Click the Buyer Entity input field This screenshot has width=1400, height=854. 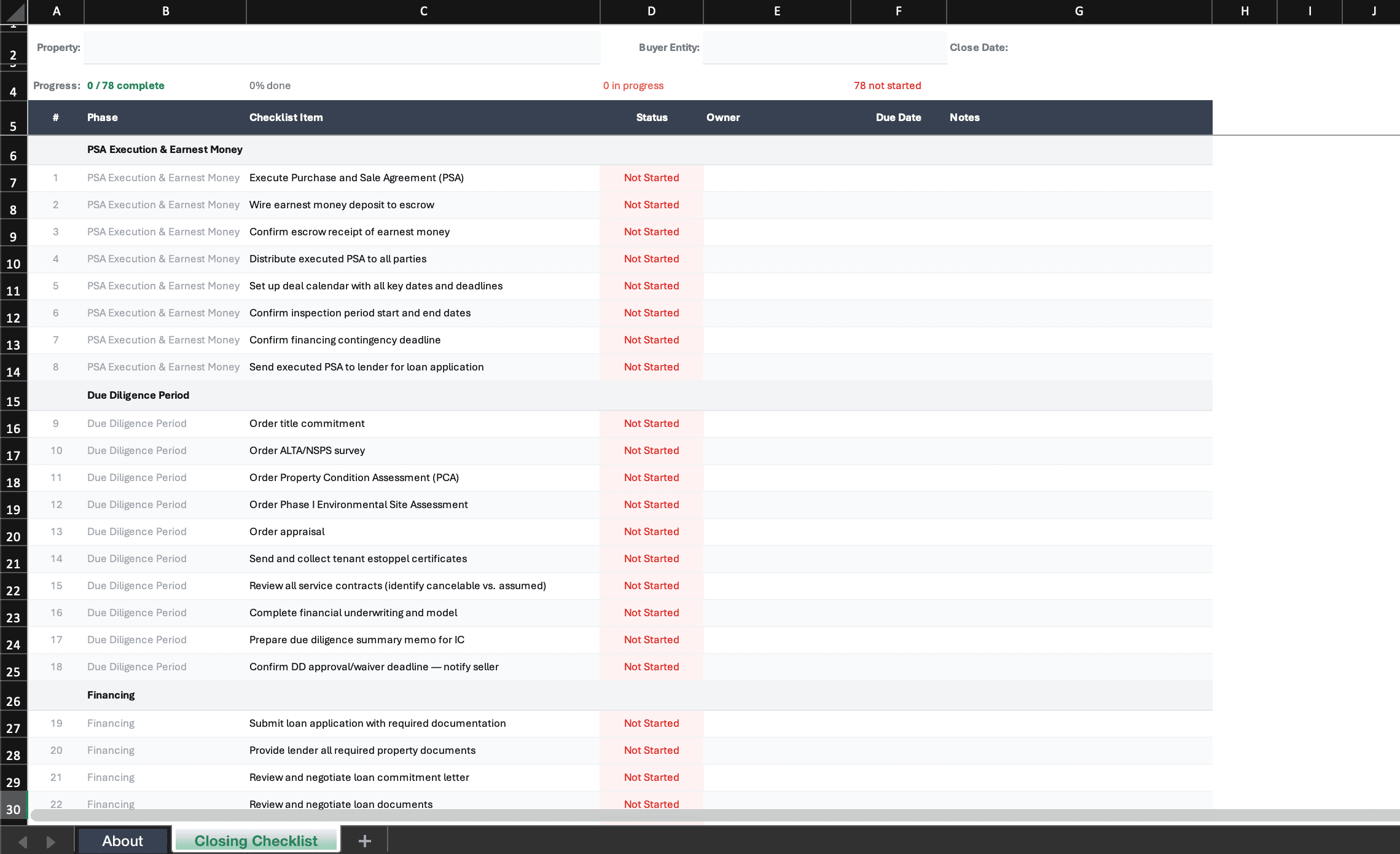click(824, 47)
